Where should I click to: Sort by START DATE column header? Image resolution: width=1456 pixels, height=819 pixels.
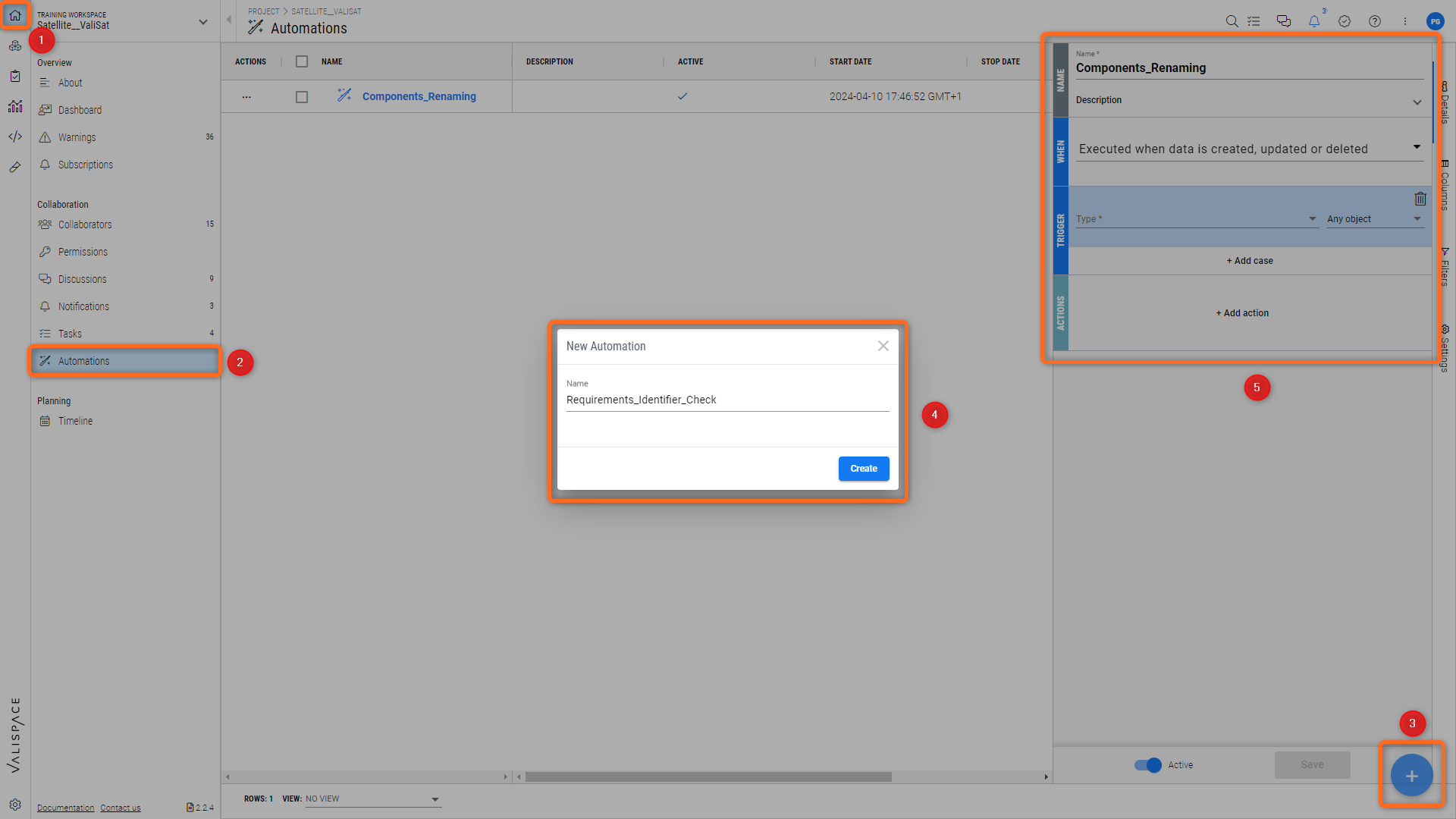pyautogui.click(x=850, y=61)
